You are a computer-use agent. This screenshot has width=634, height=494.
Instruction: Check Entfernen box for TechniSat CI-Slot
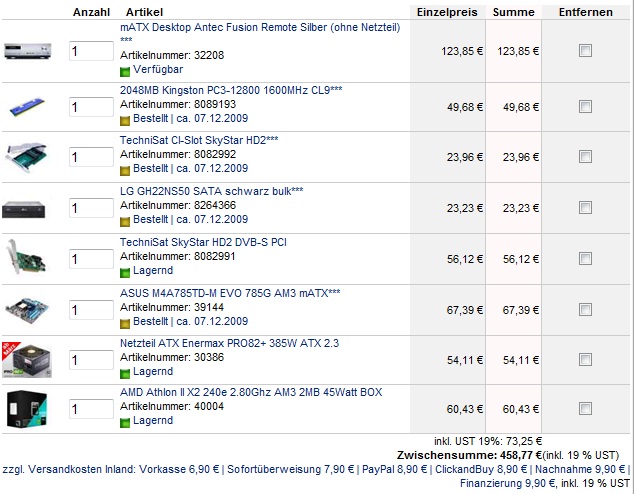[x=585, y=156]
